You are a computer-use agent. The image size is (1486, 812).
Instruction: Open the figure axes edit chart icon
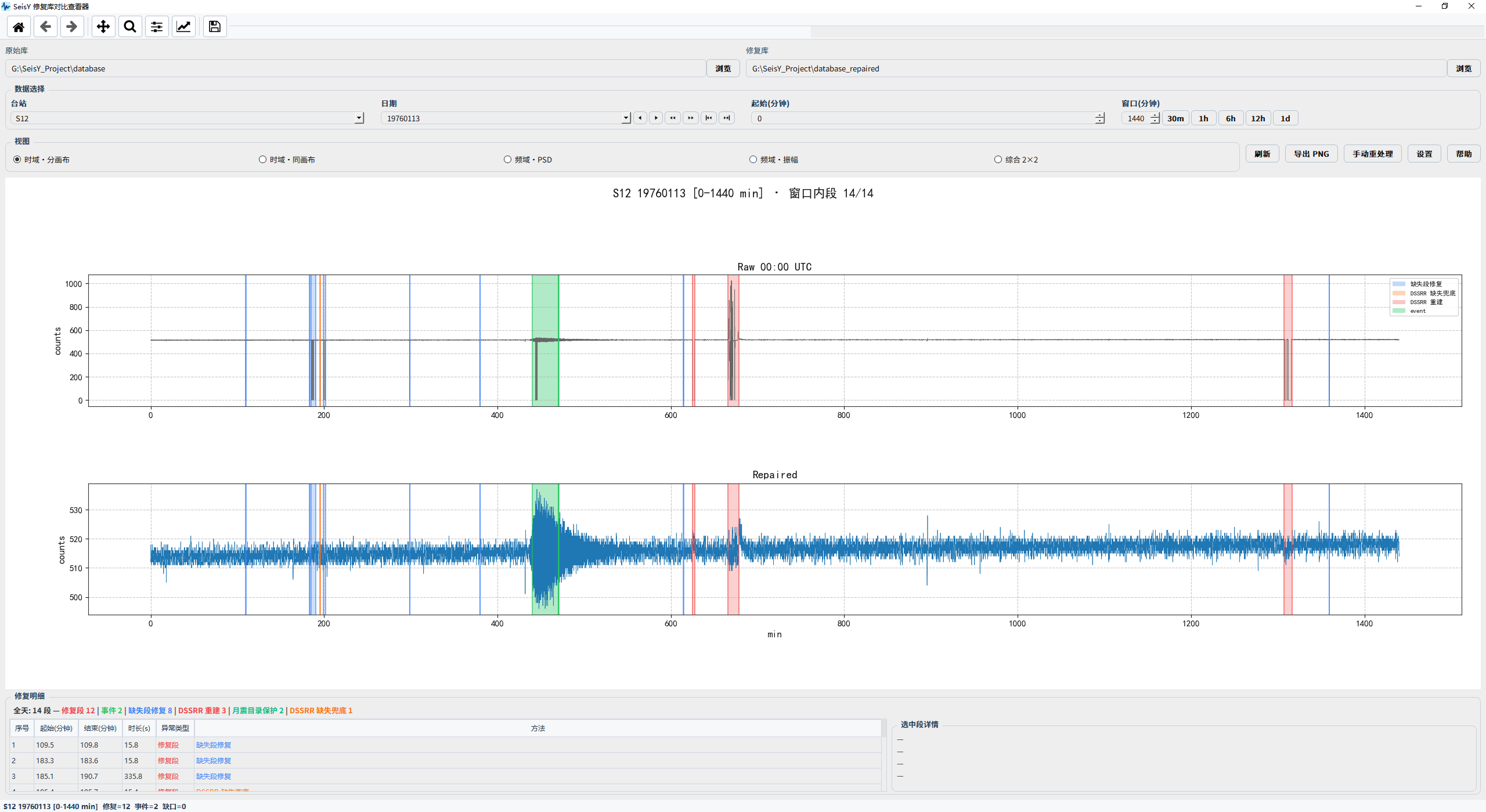pos(183,27)
